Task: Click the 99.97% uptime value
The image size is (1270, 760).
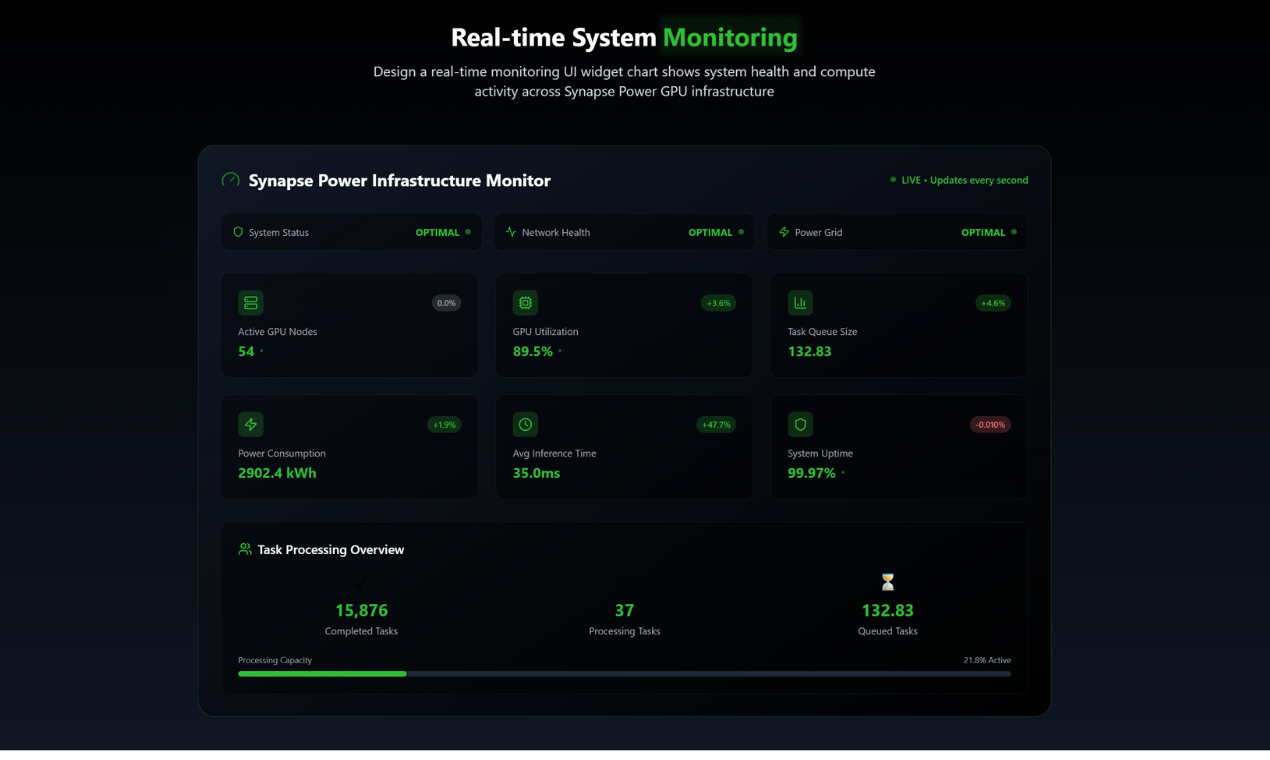Action: (812, 473)
